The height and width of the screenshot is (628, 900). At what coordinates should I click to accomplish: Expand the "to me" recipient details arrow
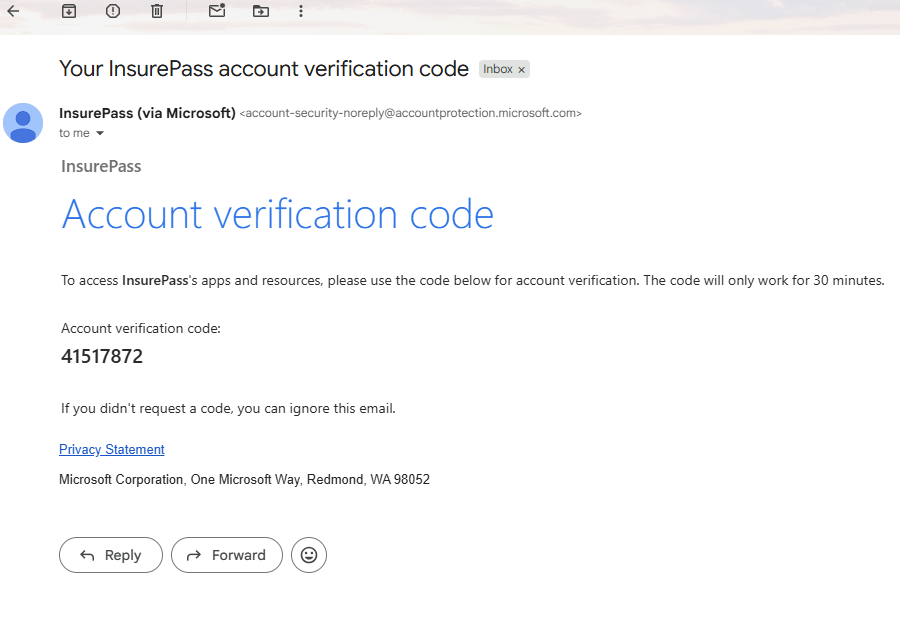tap(100, 134)
